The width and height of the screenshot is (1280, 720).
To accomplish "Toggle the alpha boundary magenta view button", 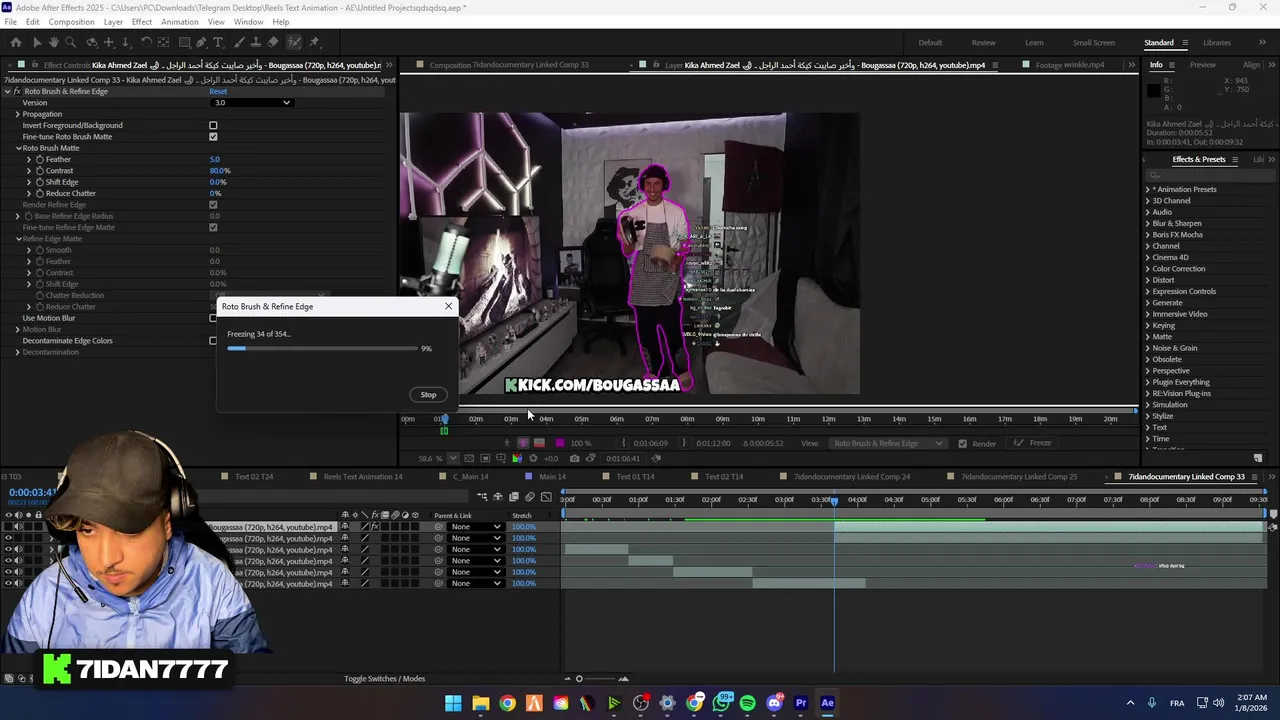I will [x=523, y=443].
